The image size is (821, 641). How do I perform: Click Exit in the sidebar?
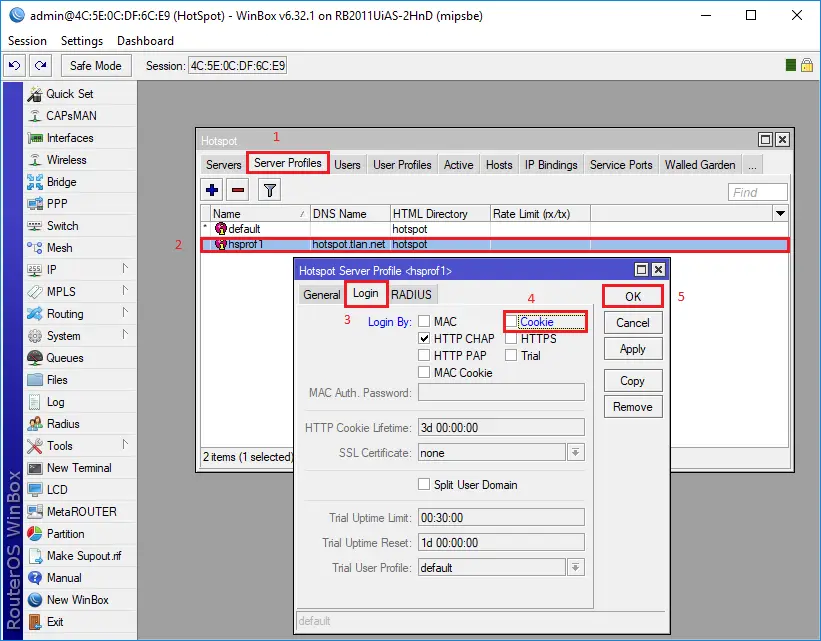coord(55,622)
